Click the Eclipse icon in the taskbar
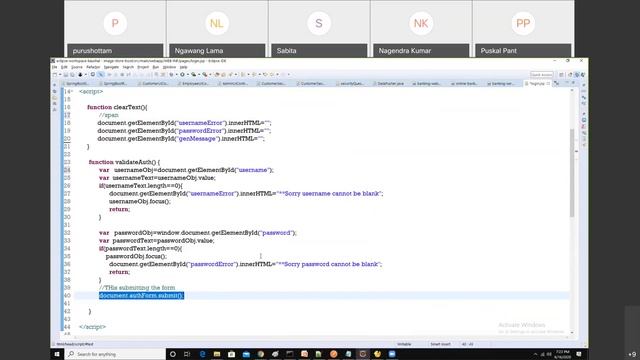The image size is (640, 360). pos(362,354)
